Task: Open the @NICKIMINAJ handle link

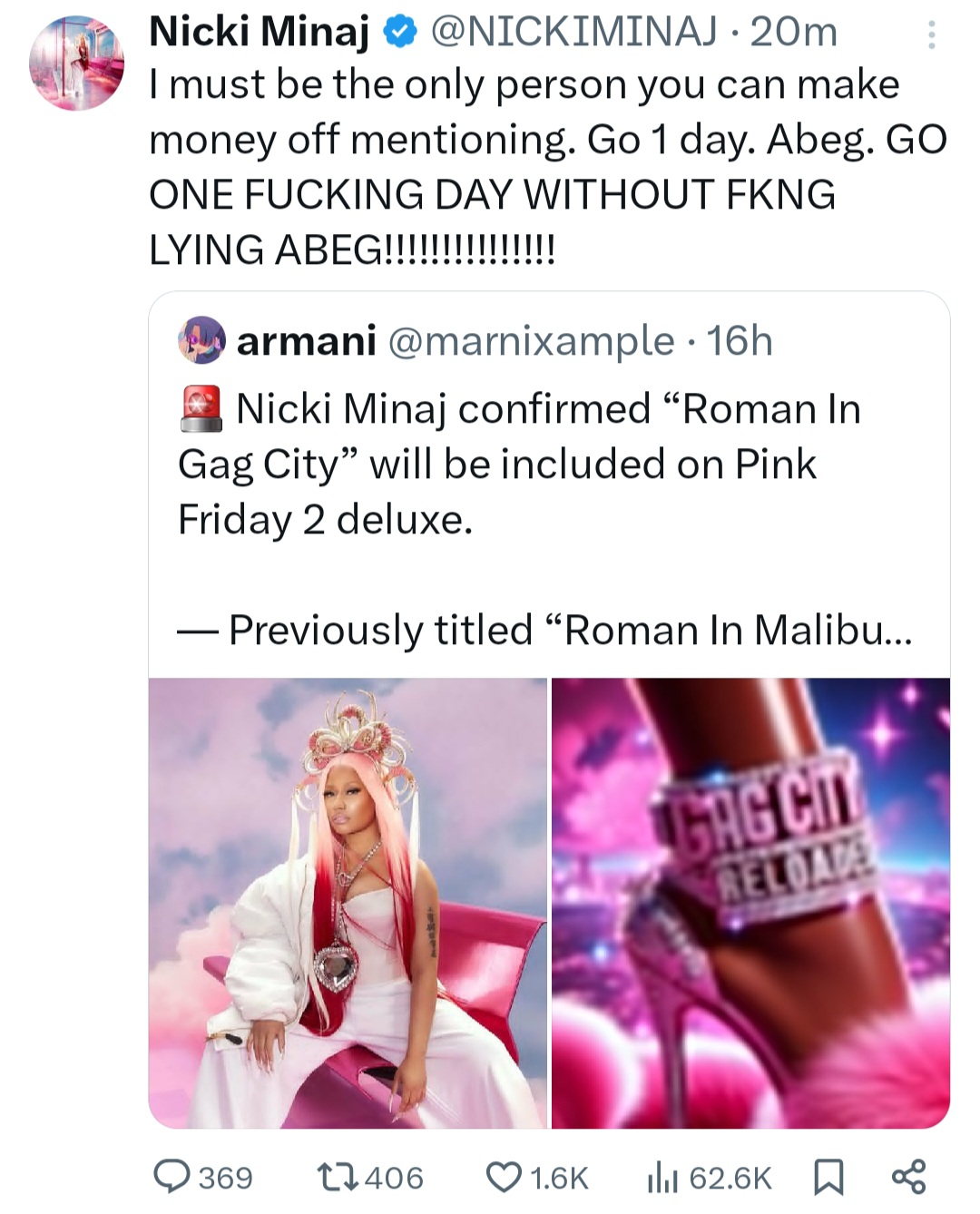Action: tap(573, 33)
